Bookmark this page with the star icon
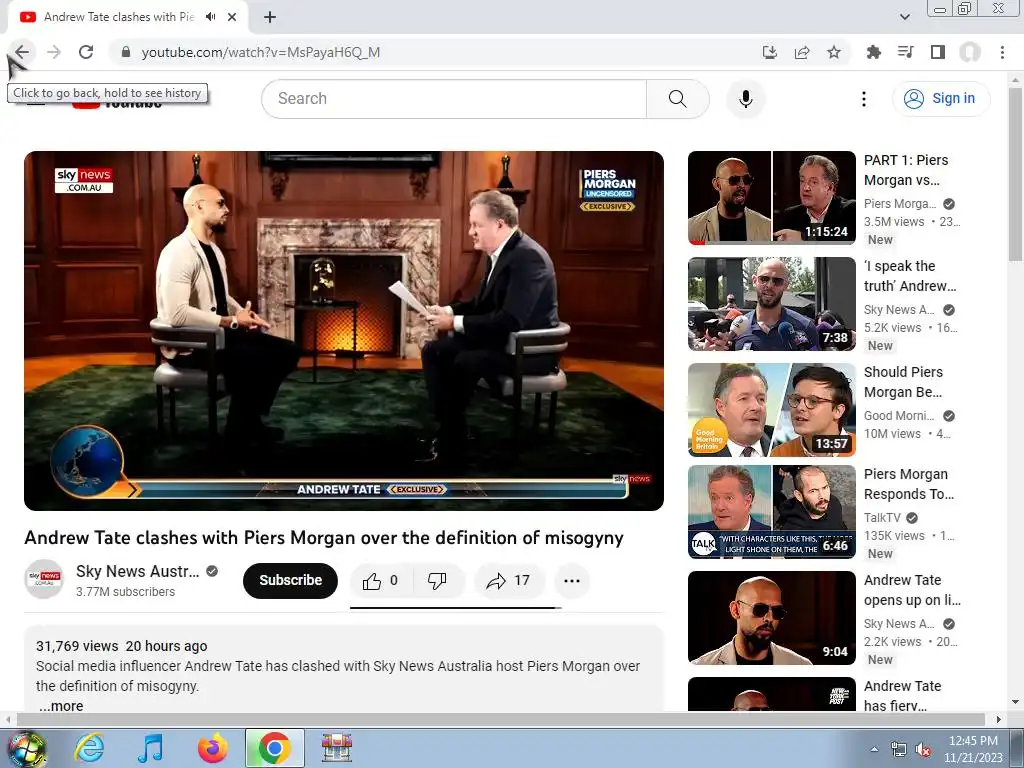Viewport: 1024px width, 768px height. tap(834, 52)
